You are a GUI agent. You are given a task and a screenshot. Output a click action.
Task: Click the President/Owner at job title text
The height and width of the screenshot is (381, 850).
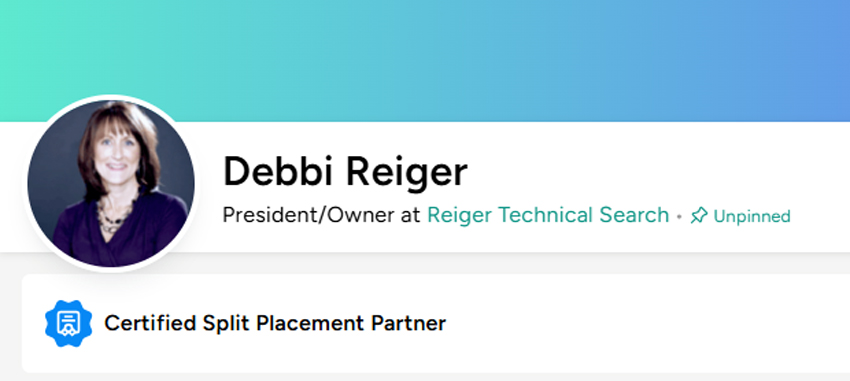321,215
